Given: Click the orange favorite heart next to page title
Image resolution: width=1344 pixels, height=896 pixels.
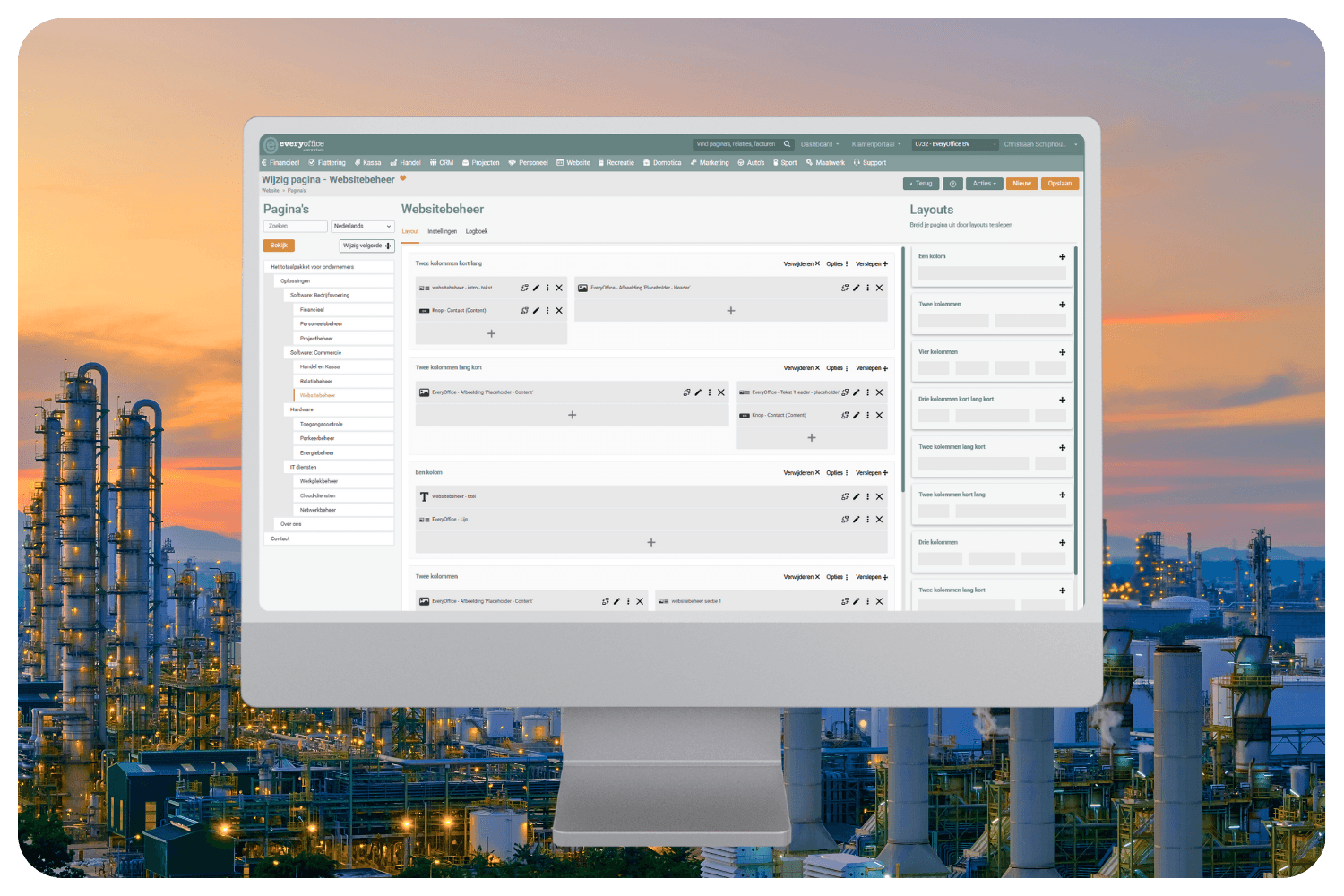Looking at the screenshot, I should tap(403, 178).
